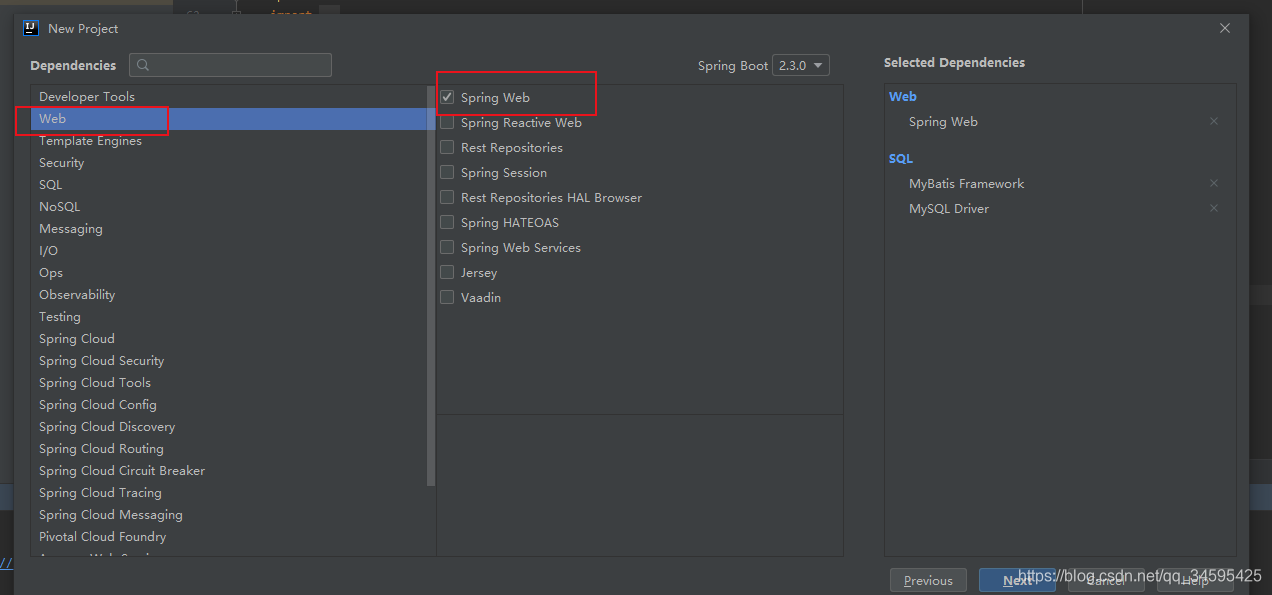
Task: Select the I/O category
Action: (228, 250)
